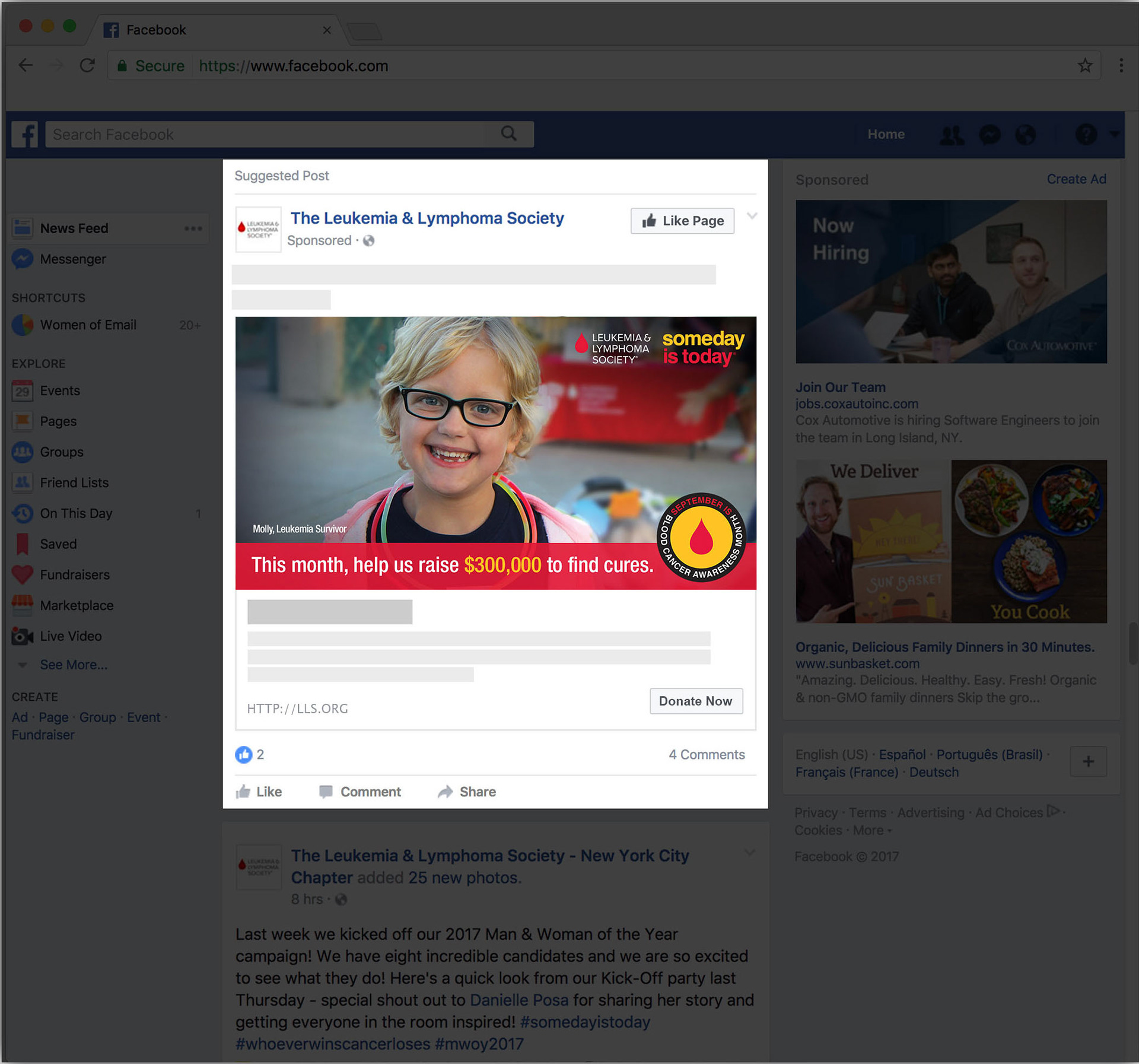Click the page's vertical scrollbar thumb
This screenshot has height=1064, width=1139.
(x=1132, y=644)
